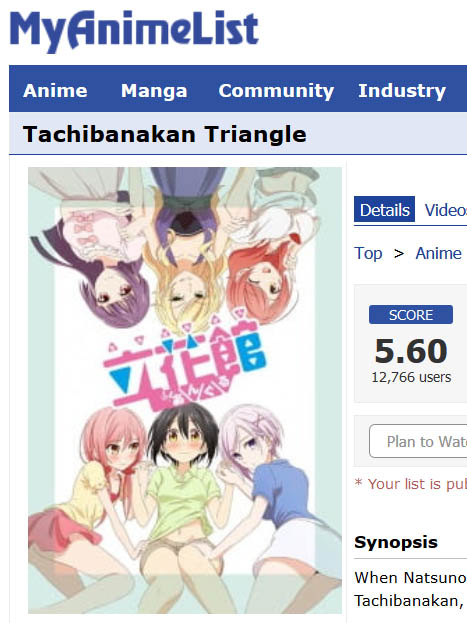
Task: Click the 5.60 score value
Action: tap(411, 351)
